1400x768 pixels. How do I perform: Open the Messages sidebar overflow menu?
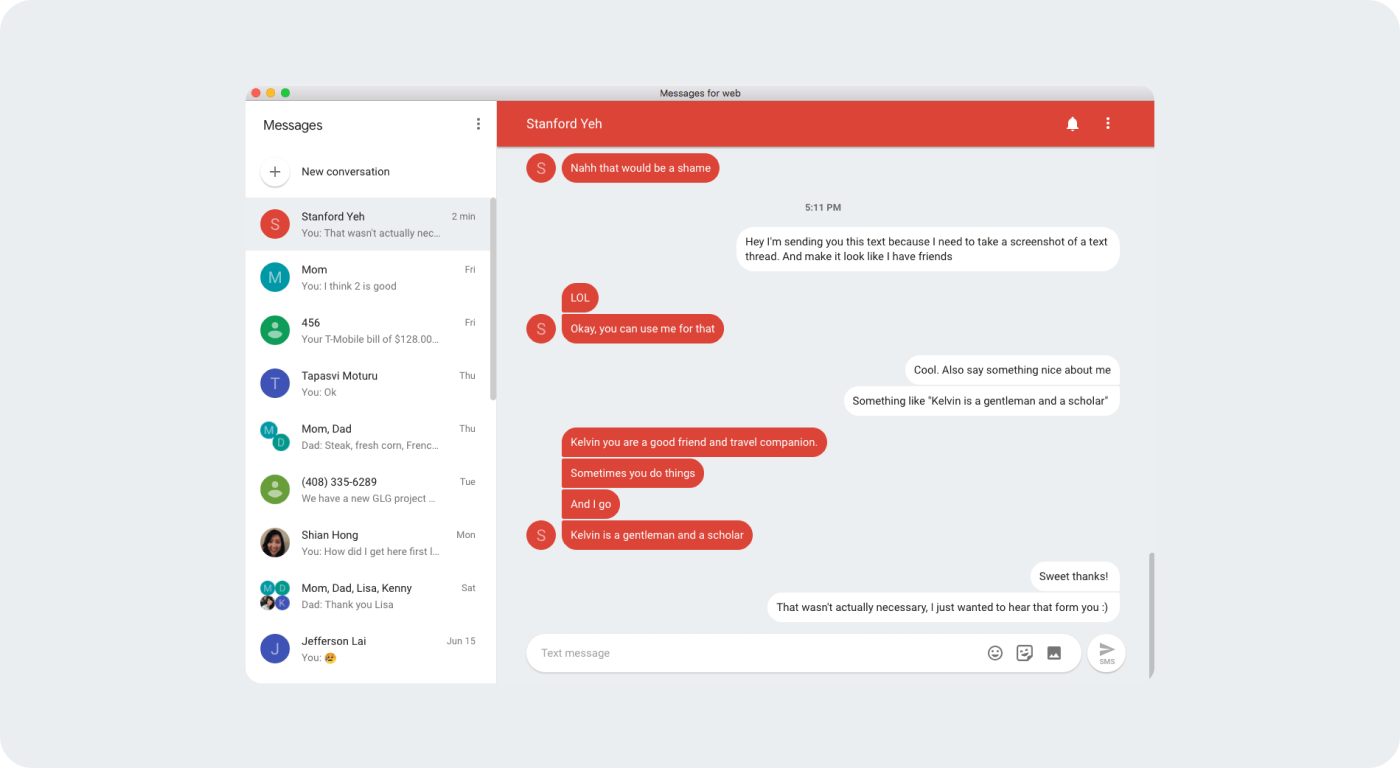pos(478,123)
